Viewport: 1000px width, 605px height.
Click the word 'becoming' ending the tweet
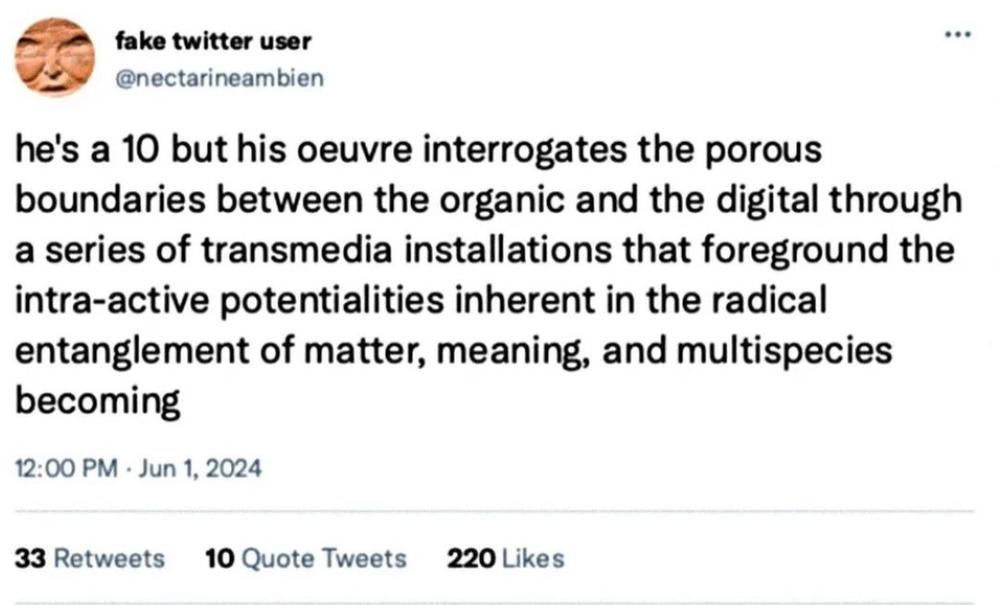pyautogui.click(x=98, y=402)
